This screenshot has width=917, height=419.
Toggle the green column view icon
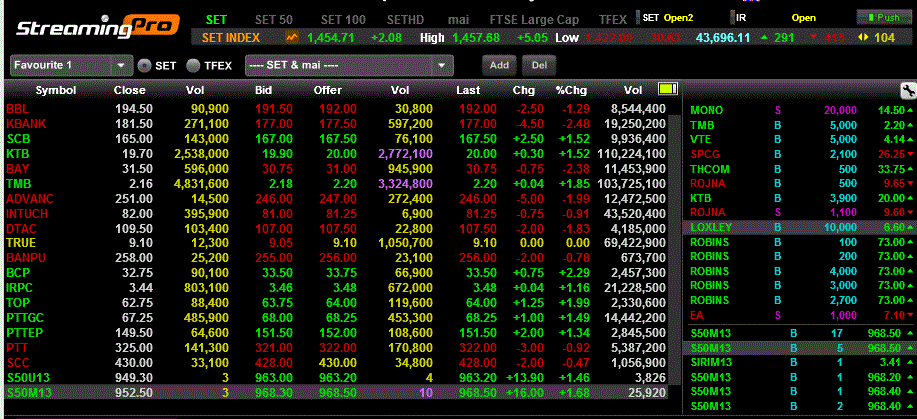(x=667, y=90)
